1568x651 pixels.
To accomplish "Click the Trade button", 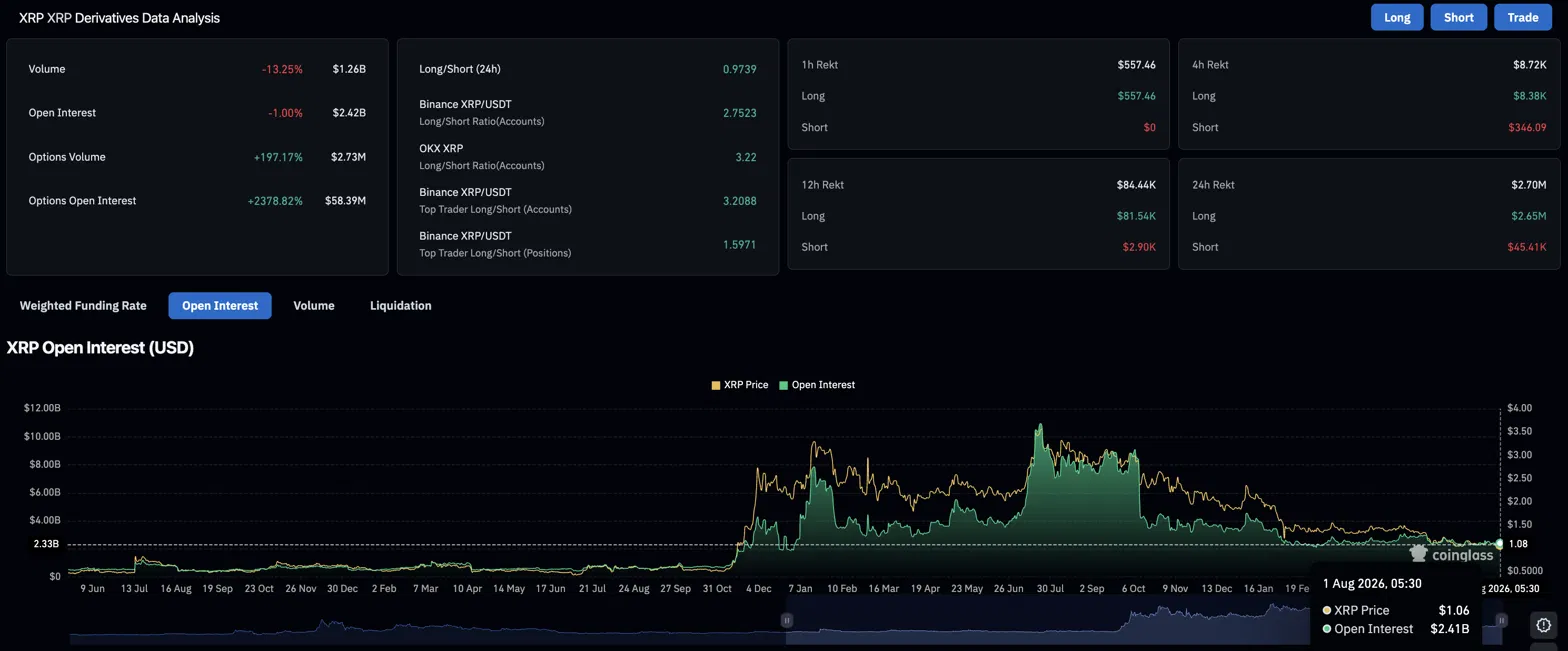I will coord(1522,17).
